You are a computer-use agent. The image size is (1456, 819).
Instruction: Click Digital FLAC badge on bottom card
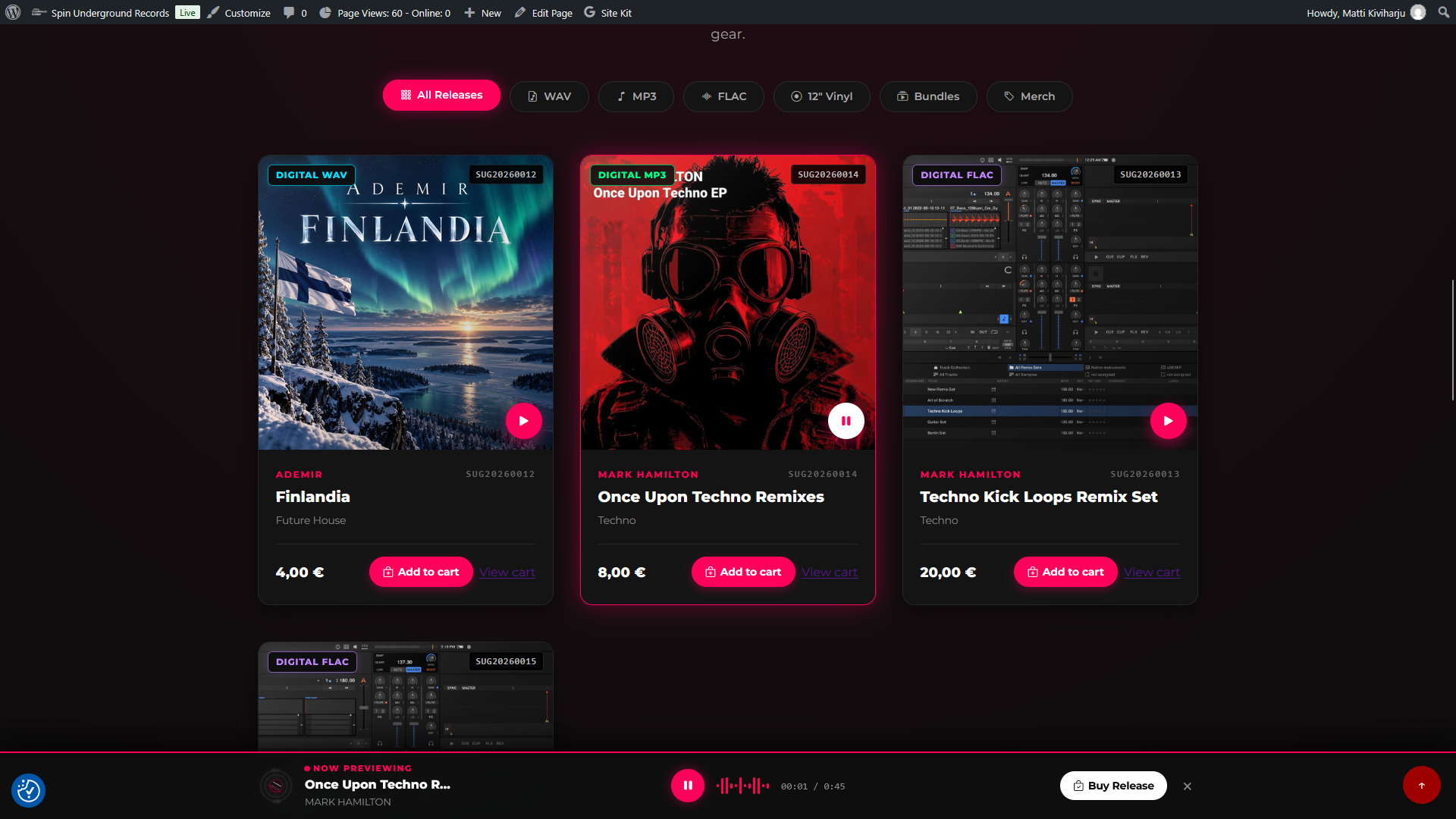point(312,662)
